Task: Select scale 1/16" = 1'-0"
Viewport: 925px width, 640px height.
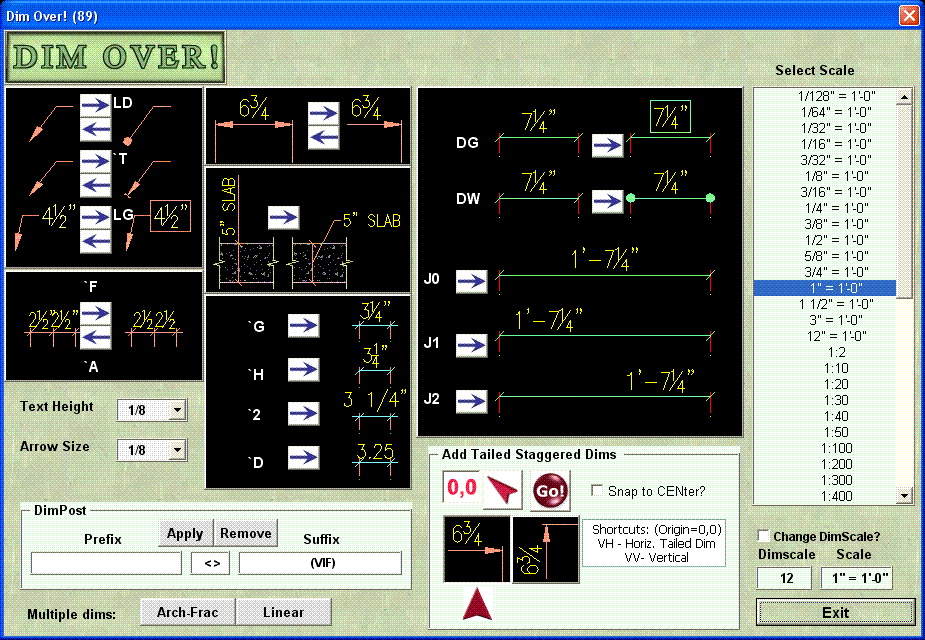Action: [x=825, y=144]
